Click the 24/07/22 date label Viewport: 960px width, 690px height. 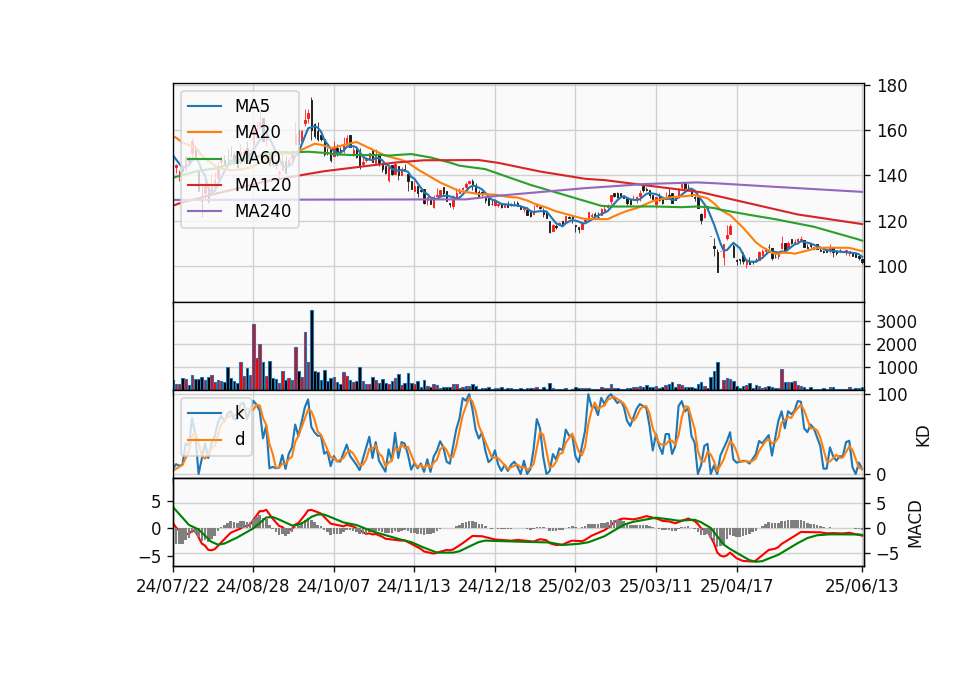click(x=173, y=586)
